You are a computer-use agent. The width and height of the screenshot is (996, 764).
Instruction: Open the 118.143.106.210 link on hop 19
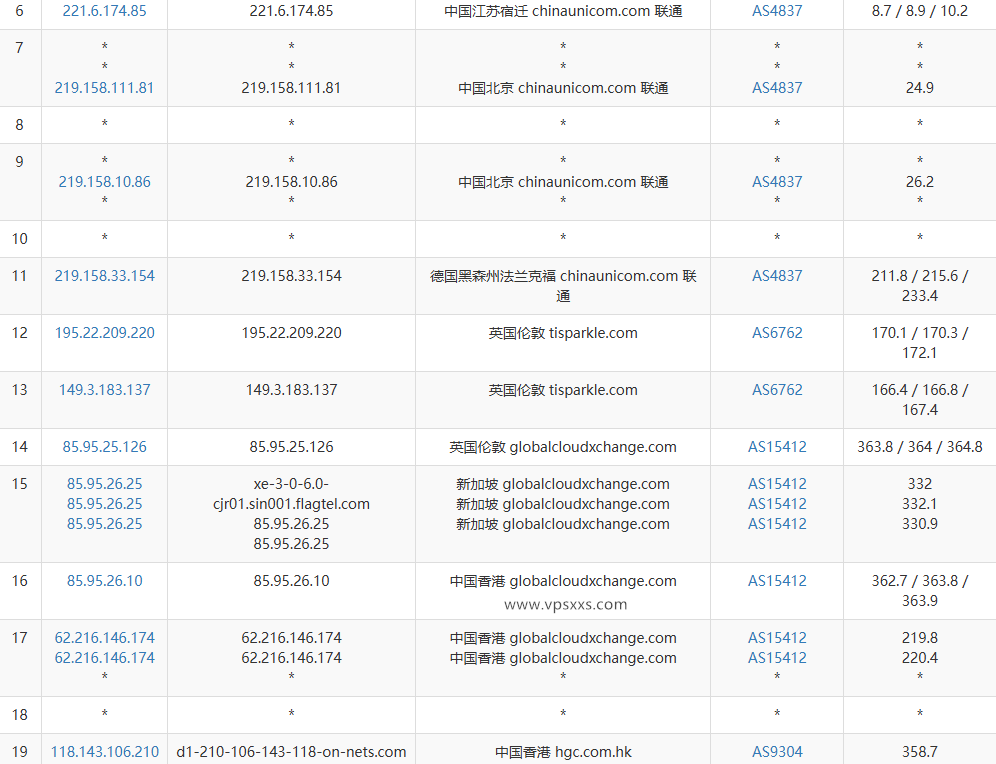click(104, 751)
